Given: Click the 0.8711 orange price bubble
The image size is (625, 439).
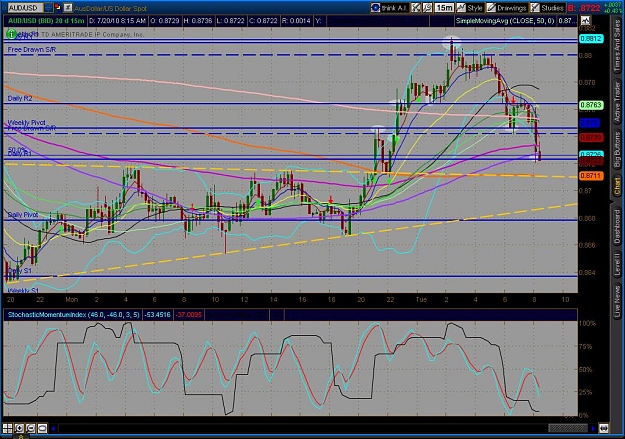Looking at the screenshot, I should (591, 176).
